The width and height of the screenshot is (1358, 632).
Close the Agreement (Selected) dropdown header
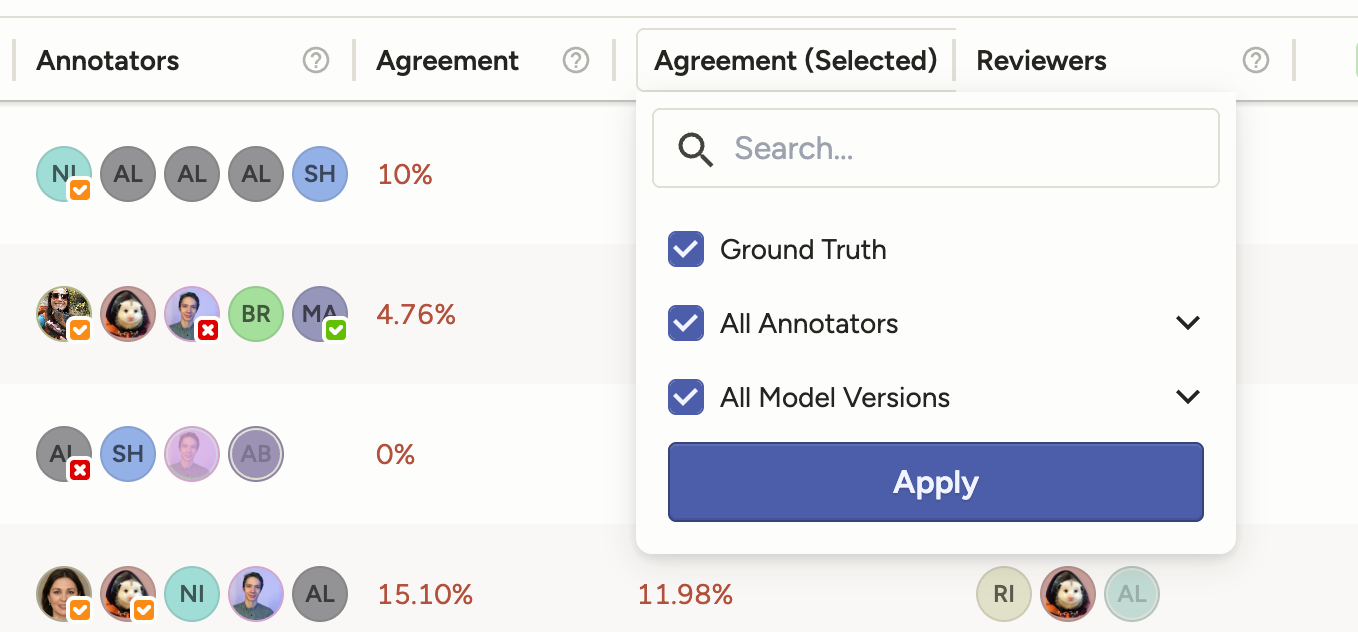[x=796, y=61]
